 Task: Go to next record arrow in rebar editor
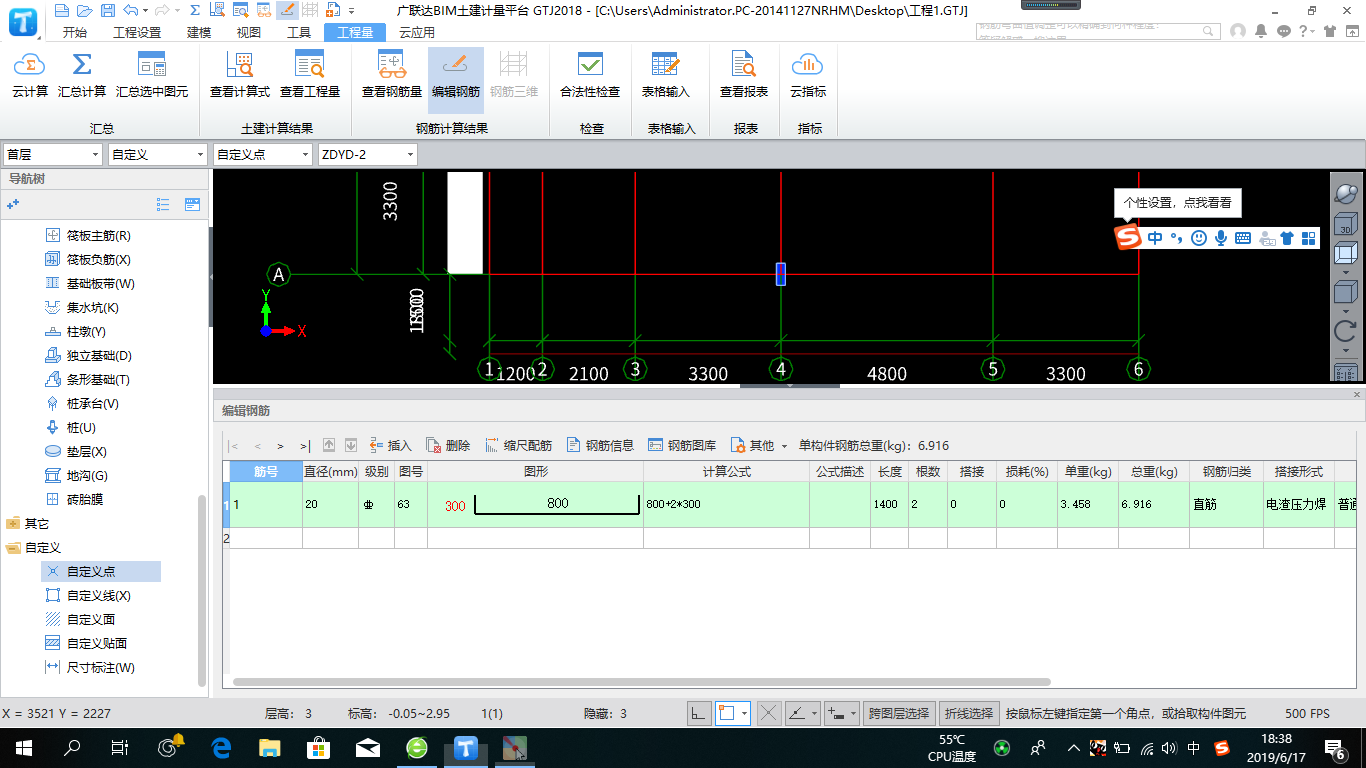[x=281, y=446]
